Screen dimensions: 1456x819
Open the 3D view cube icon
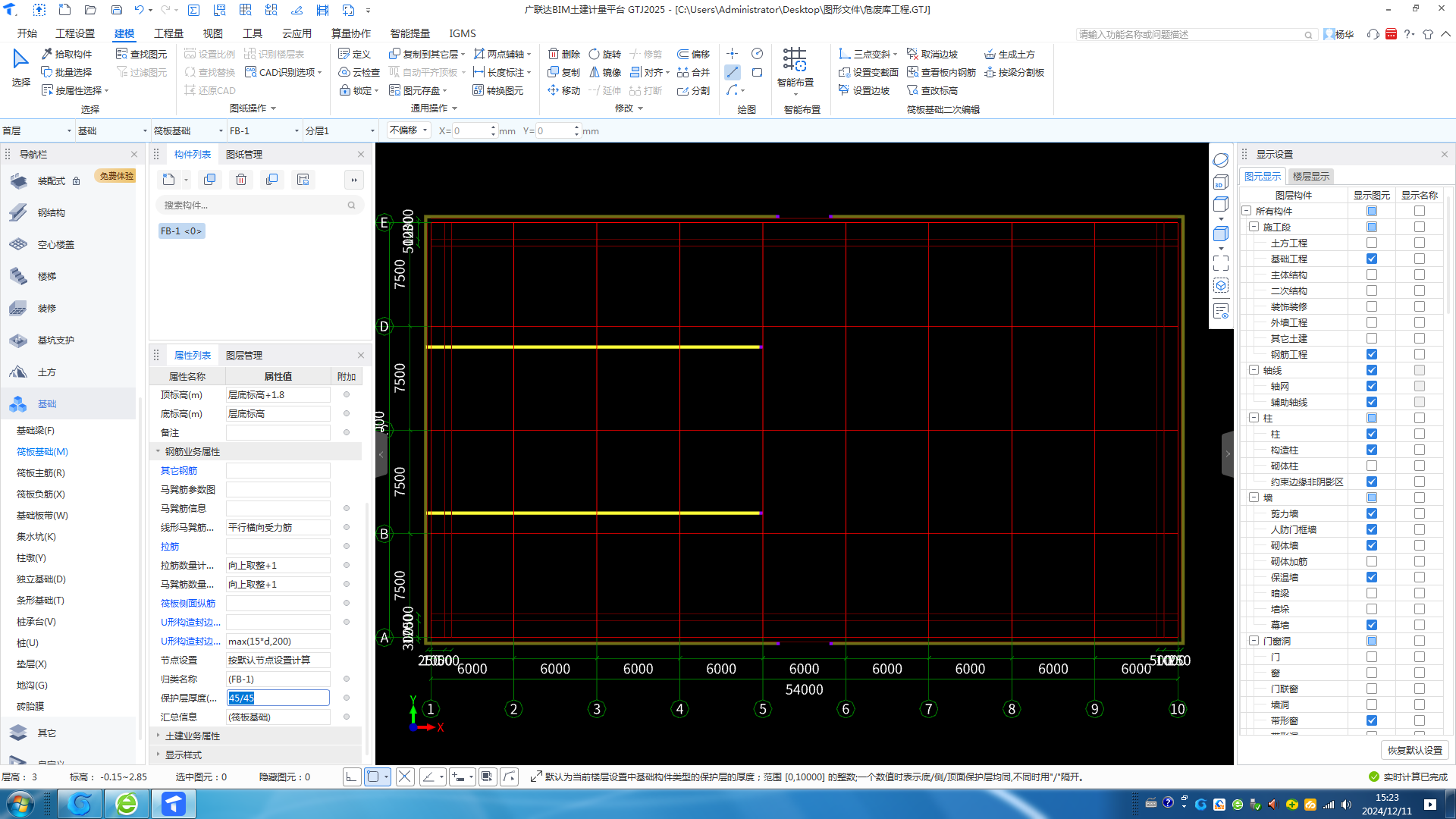(1220, 182)
